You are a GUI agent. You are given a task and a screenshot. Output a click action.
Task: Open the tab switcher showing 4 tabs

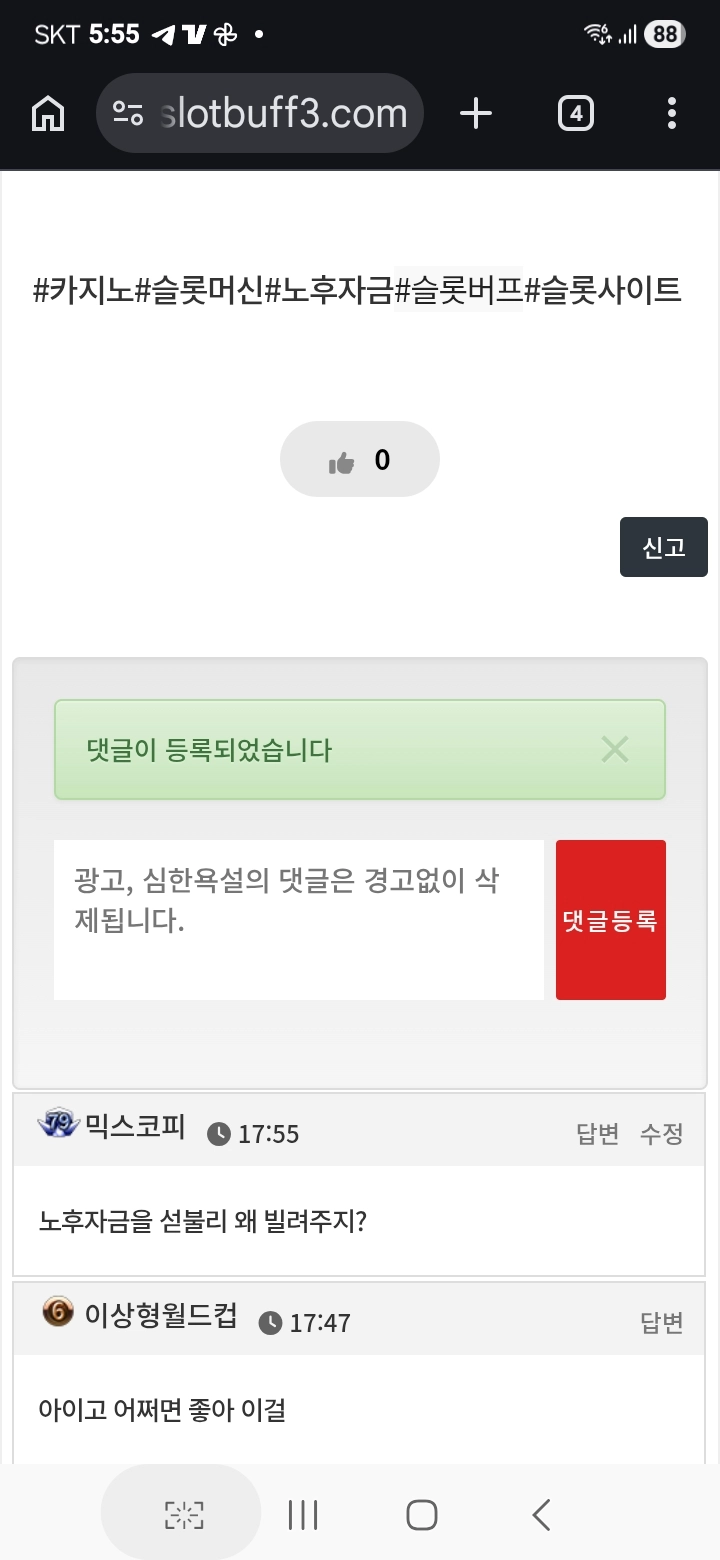click(575, 114)
